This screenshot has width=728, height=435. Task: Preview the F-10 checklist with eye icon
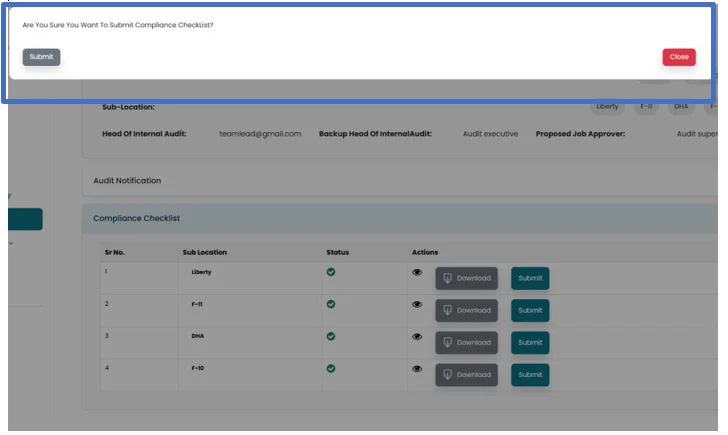tap(417, 369)
